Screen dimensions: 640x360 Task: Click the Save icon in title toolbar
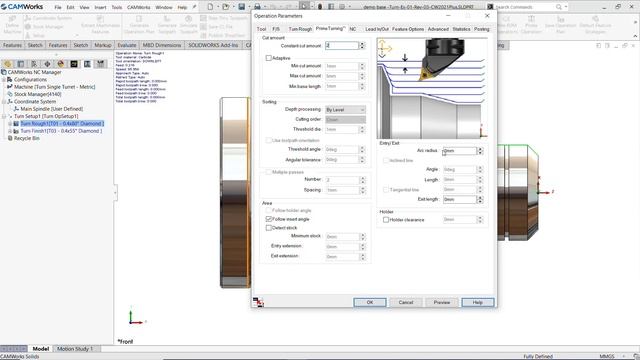[x=242, y=7]
